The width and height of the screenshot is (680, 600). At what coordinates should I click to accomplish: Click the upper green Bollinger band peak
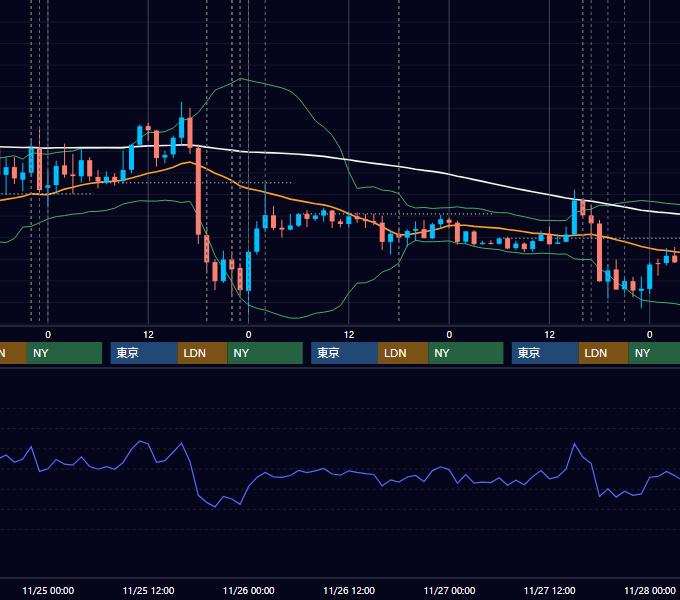coord(241,79)
